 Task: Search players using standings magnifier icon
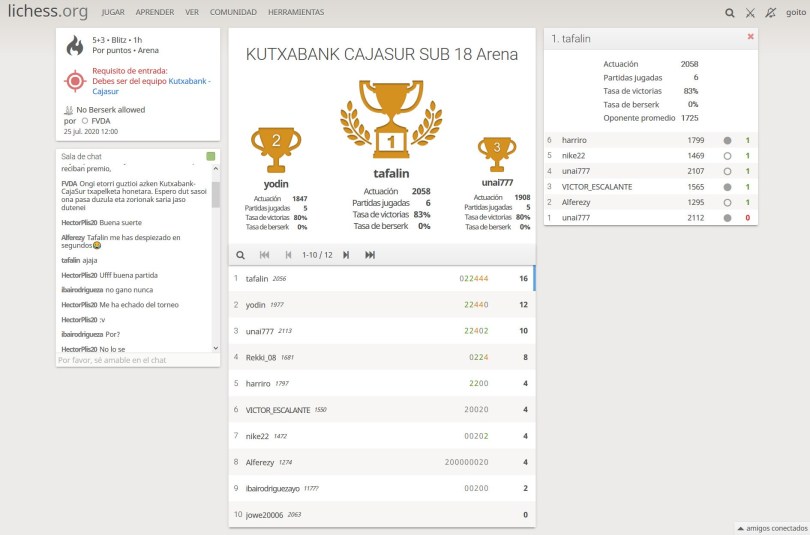coord(240,255)
